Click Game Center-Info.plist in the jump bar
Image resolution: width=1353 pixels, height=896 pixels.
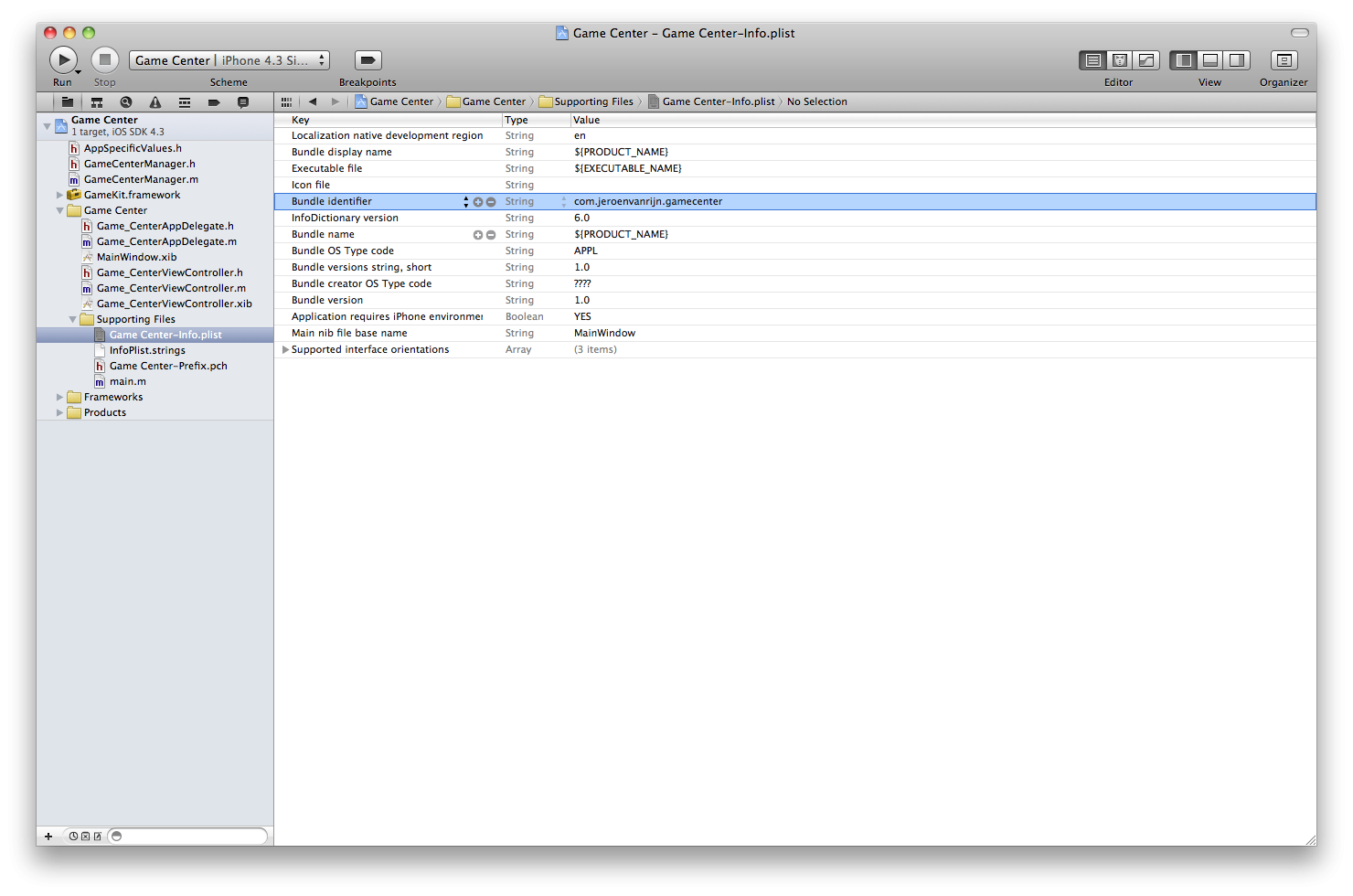click(x=711, y=101)
